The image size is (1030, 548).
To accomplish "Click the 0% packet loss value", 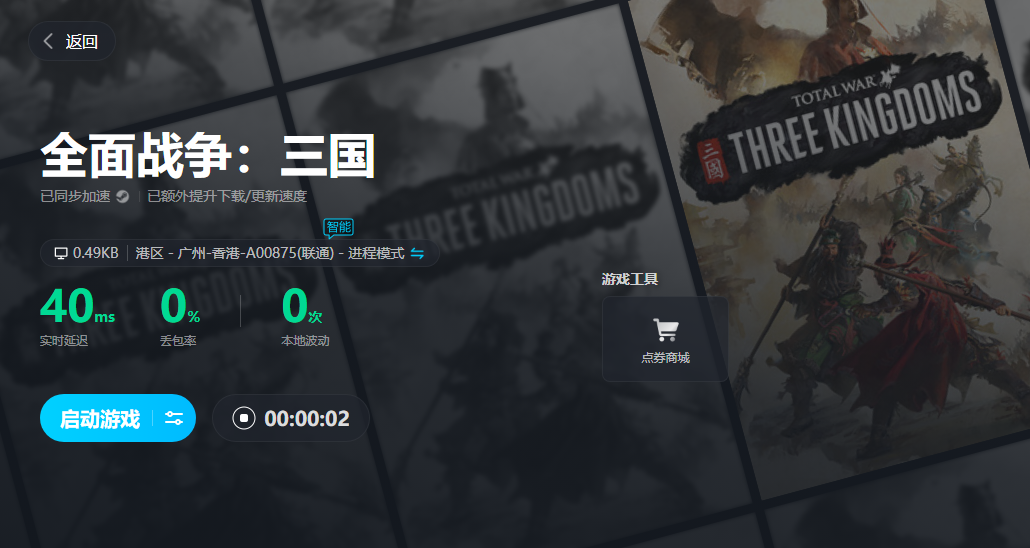I will pos(181,306).
